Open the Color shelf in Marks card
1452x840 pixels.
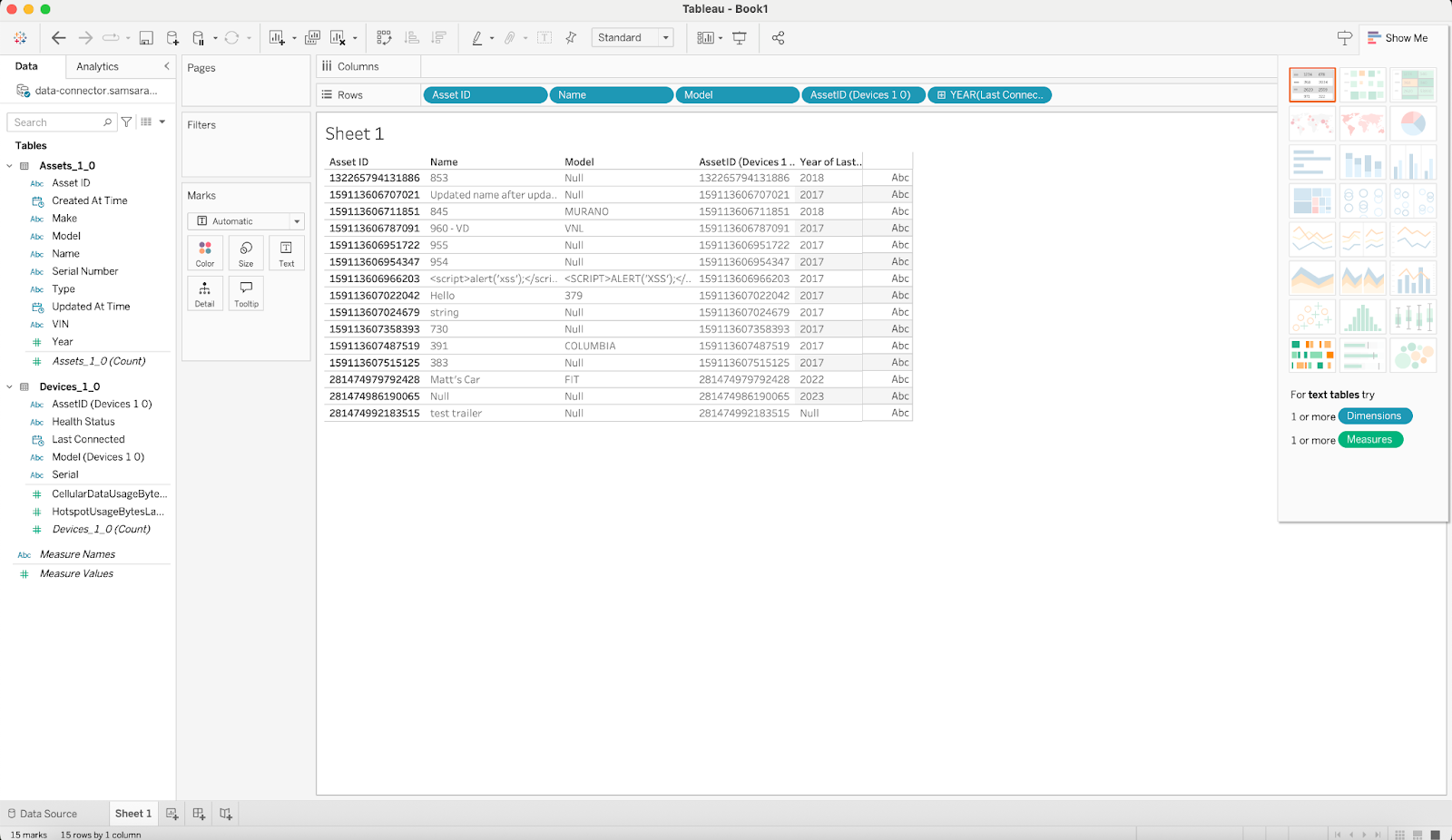tap(204, 252)
